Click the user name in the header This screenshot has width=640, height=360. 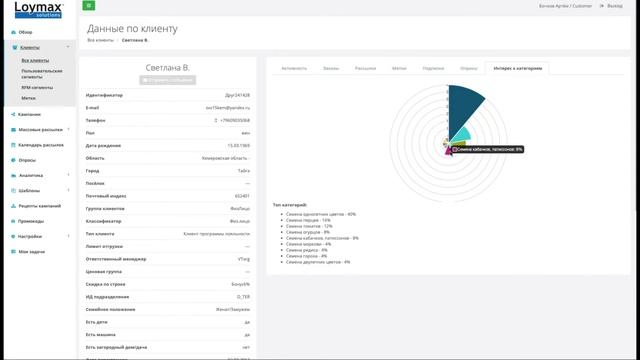[x=565, y=6]
